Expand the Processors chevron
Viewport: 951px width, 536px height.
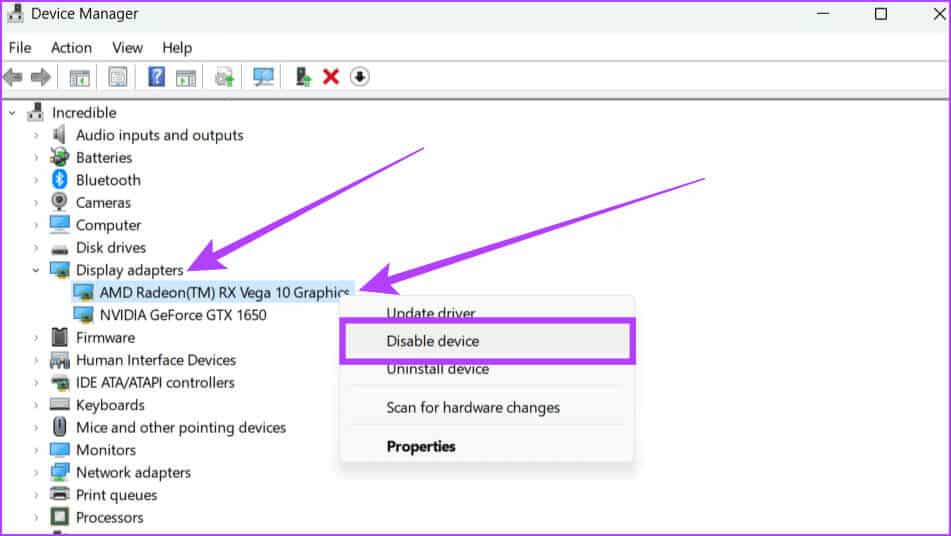pyautogui.click(x=36, y=518)
